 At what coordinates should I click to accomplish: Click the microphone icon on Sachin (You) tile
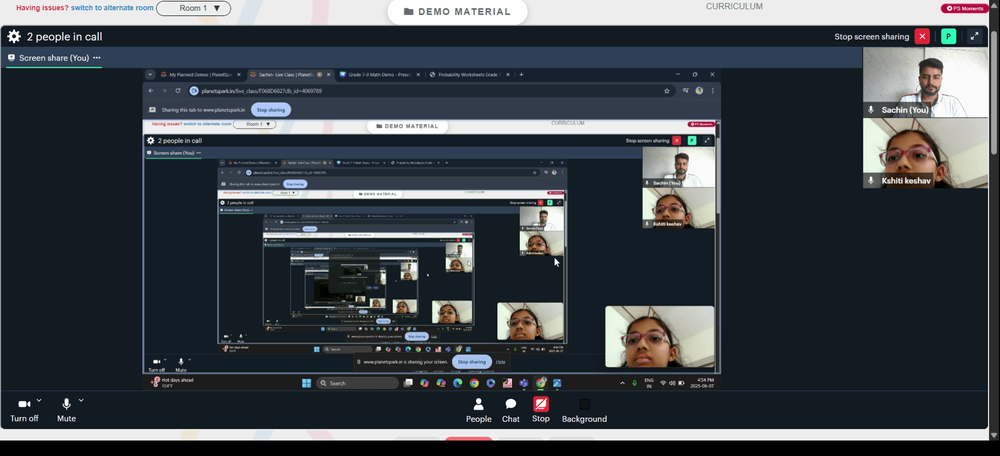[871, 110]
